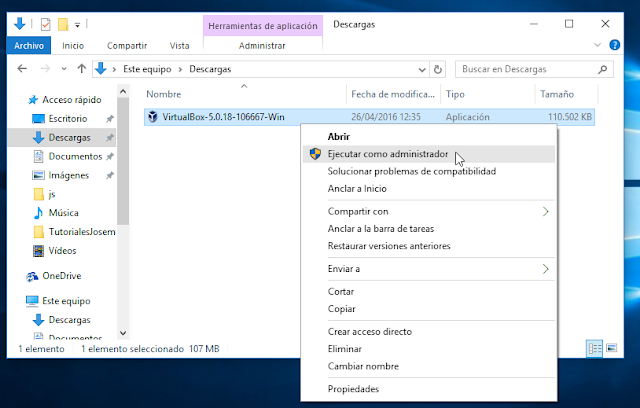Open Descargas under Este equipo
Viewport: 640px width, 408px height.
(x=69, y=320)
